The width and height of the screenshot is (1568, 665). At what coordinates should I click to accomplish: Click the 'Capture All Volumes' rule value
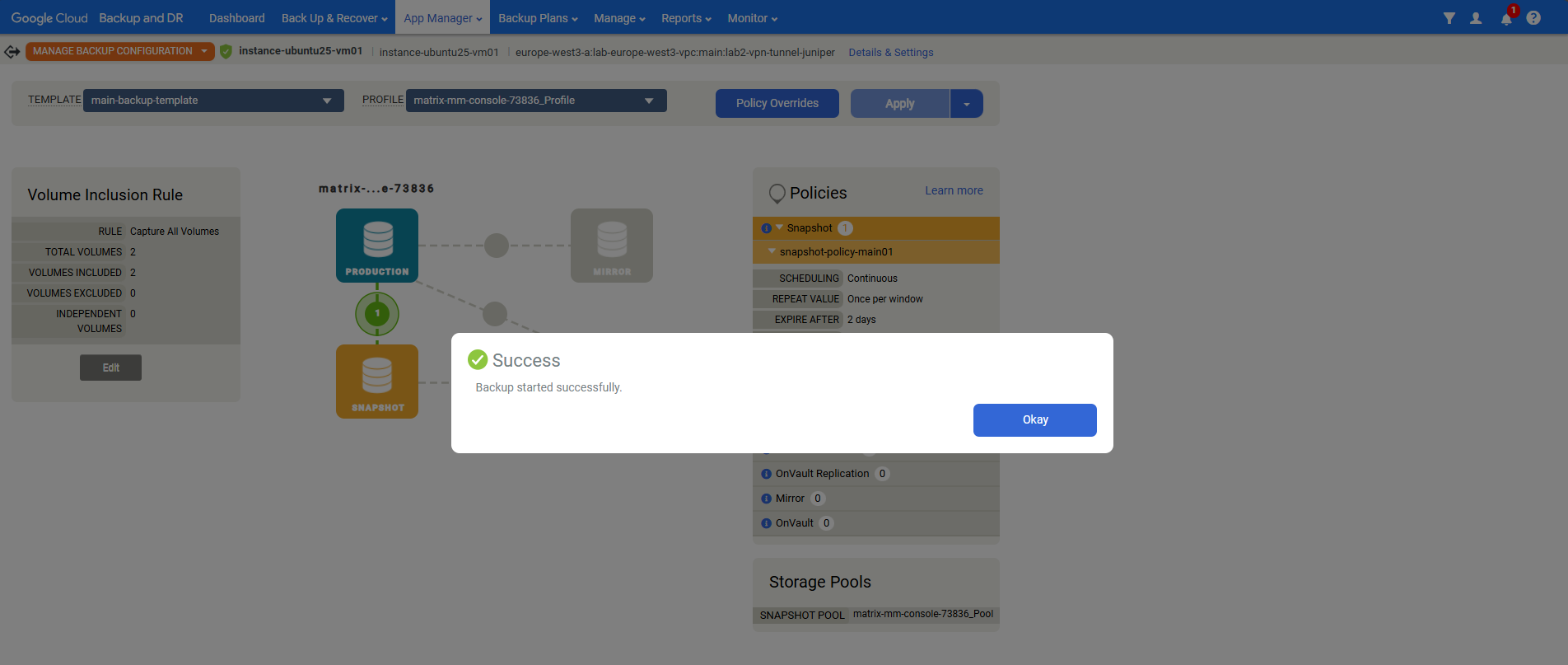(x=175, y=232)
